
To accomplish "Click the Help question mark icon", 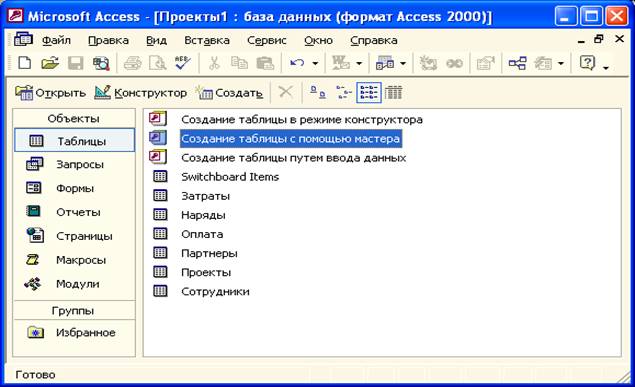I will [x=587, y=63].
